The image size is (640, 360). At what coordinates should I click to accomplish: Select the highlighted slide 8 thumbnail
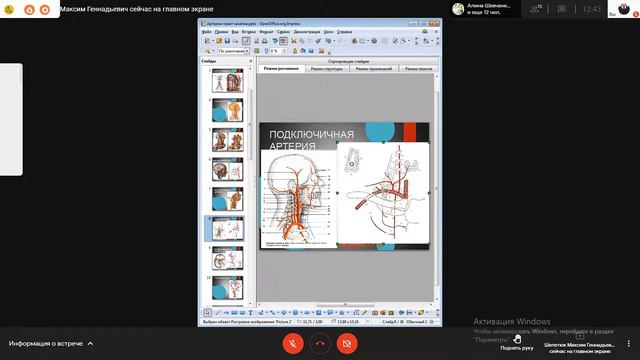[x=227, y=229]
